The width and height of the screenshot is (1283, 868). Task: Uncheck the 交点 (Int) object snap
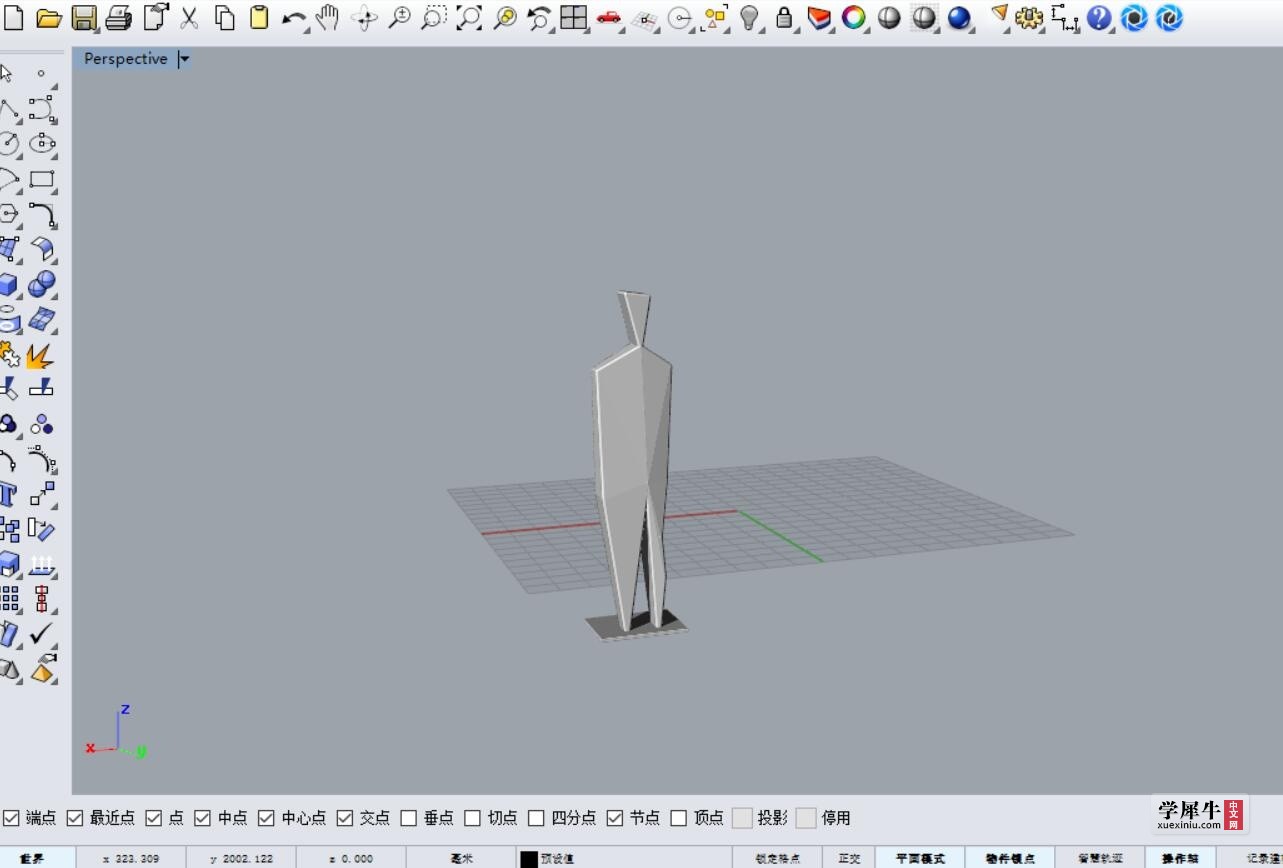344,818
